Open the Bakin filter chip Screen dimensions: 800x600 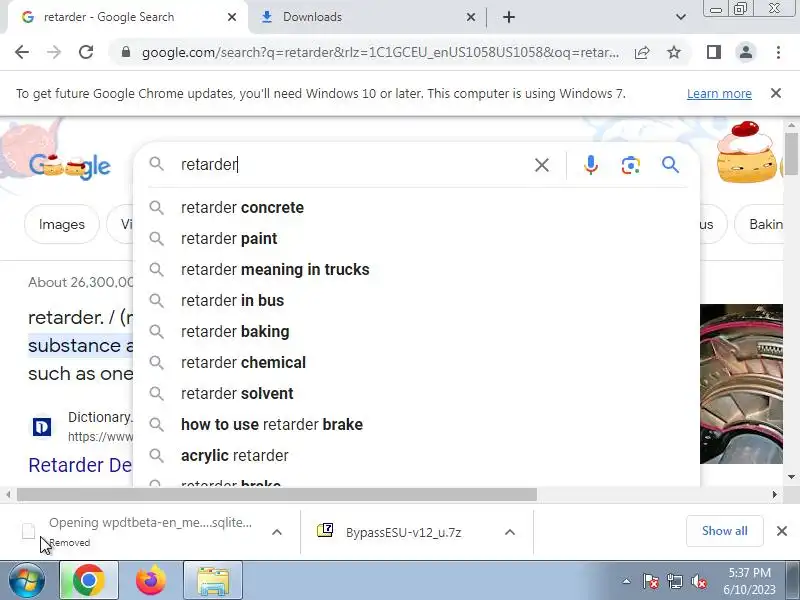tap(759, 224)
